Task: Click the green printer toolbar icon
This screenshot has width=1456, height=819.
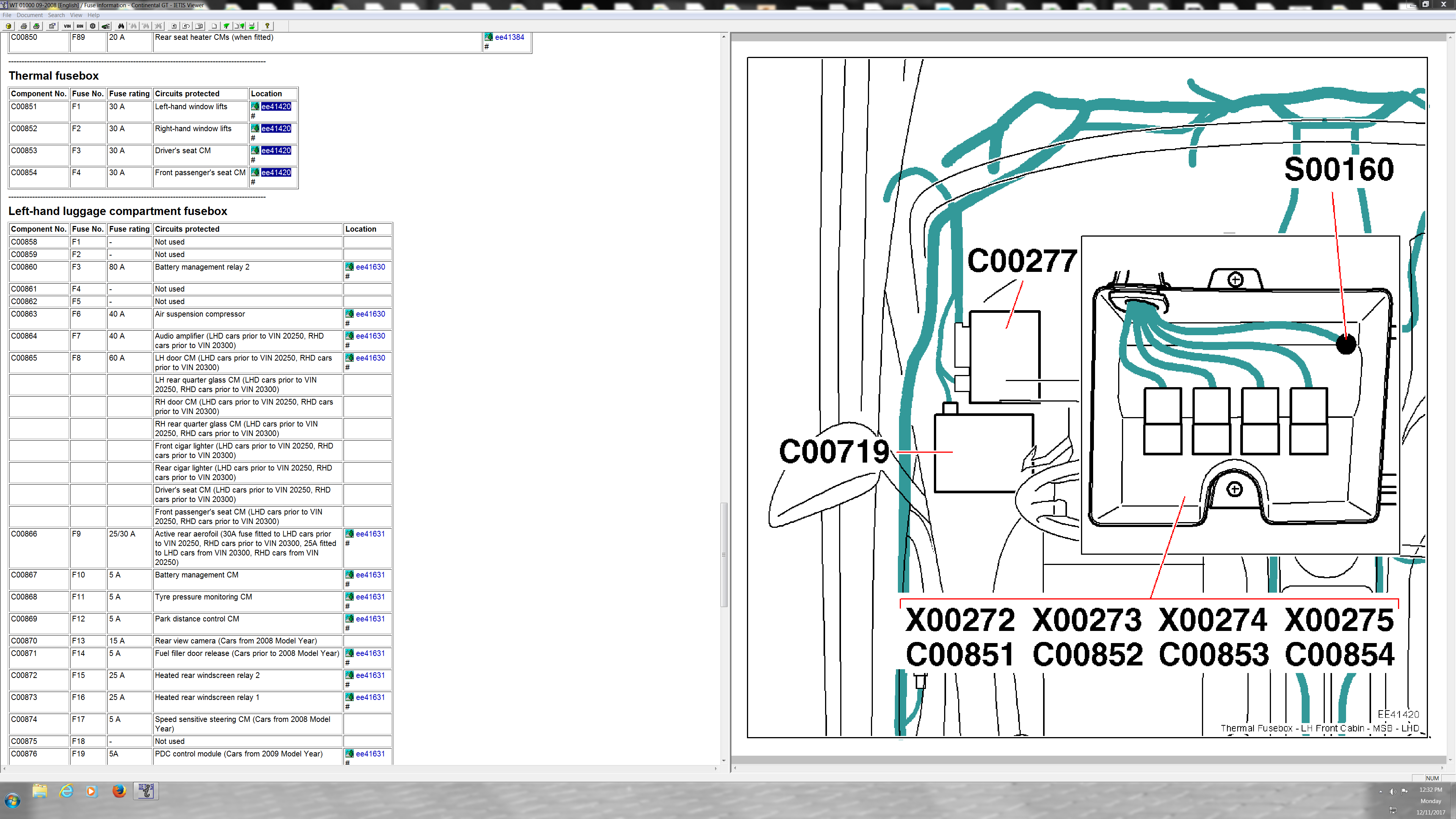Action: click(36, 26)
